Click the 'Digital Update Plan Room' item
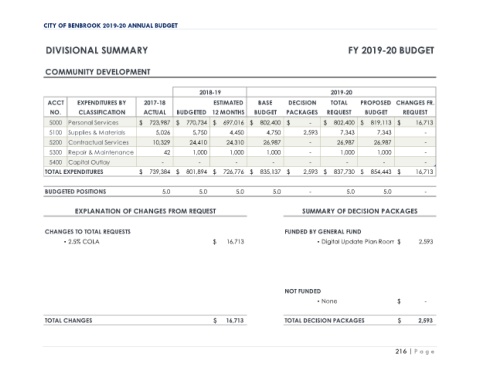480x371 pixels. click(356, 242)
